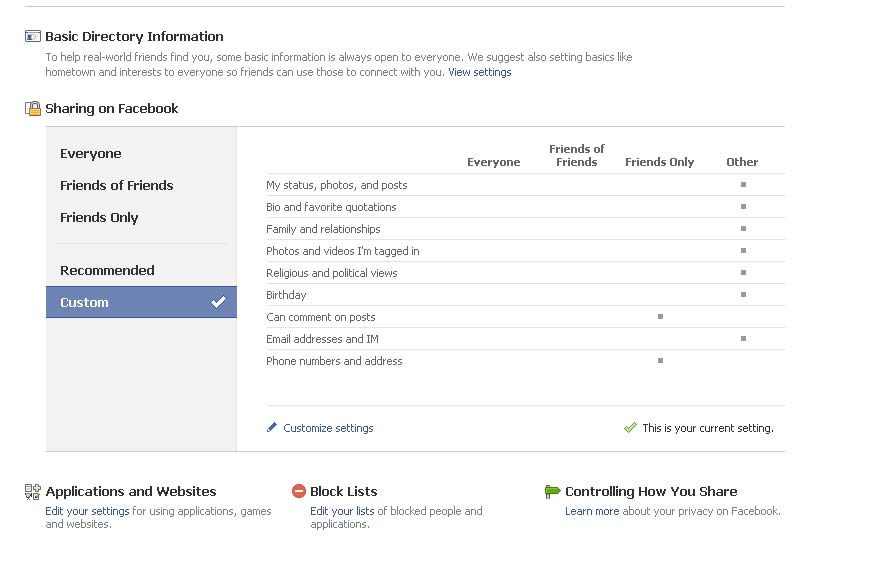Screen dimensions: 893x578
Task: Switch to the Recommended sharing preset
Action: tap(107, 271)
